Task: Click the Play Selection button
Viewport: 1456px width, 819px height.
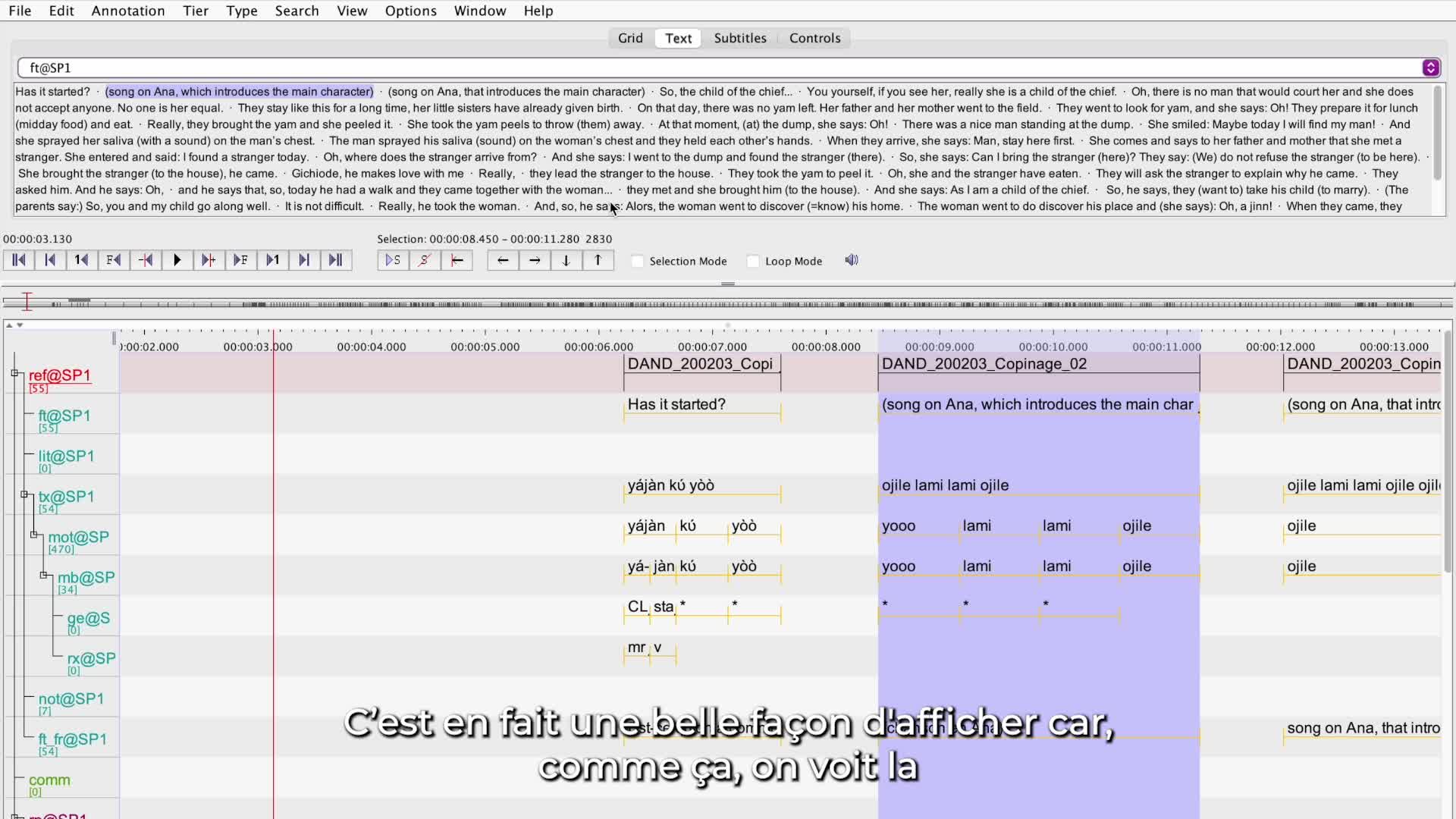Action: pyautogui.click(x=393, y=260)
